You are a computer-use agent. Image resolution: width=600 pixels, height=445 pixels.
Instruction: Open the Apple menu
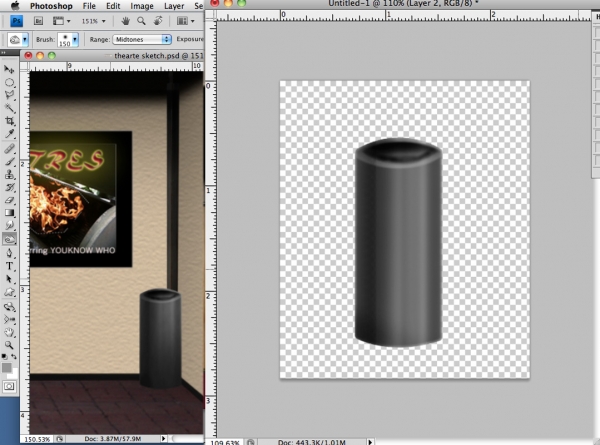(14, 5)
